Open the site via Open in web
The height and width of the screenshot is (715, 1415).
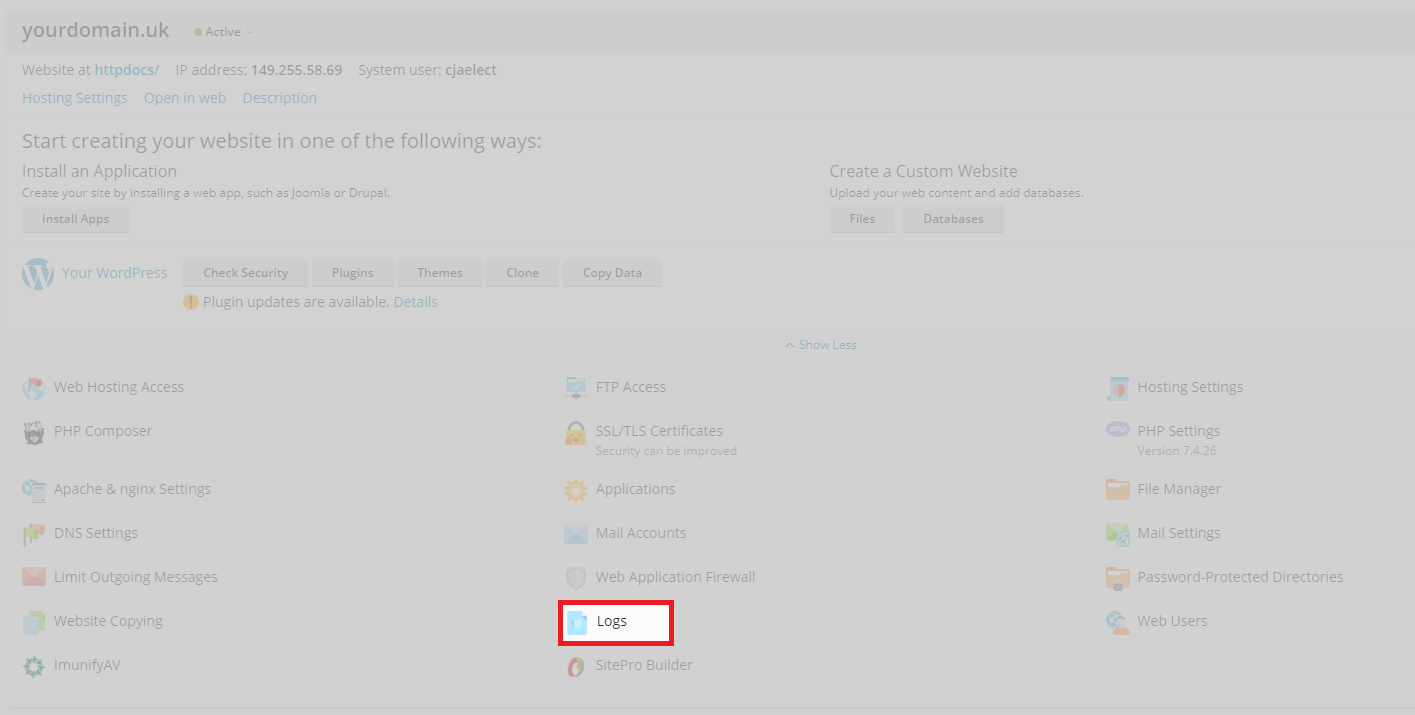coord(185,98)
